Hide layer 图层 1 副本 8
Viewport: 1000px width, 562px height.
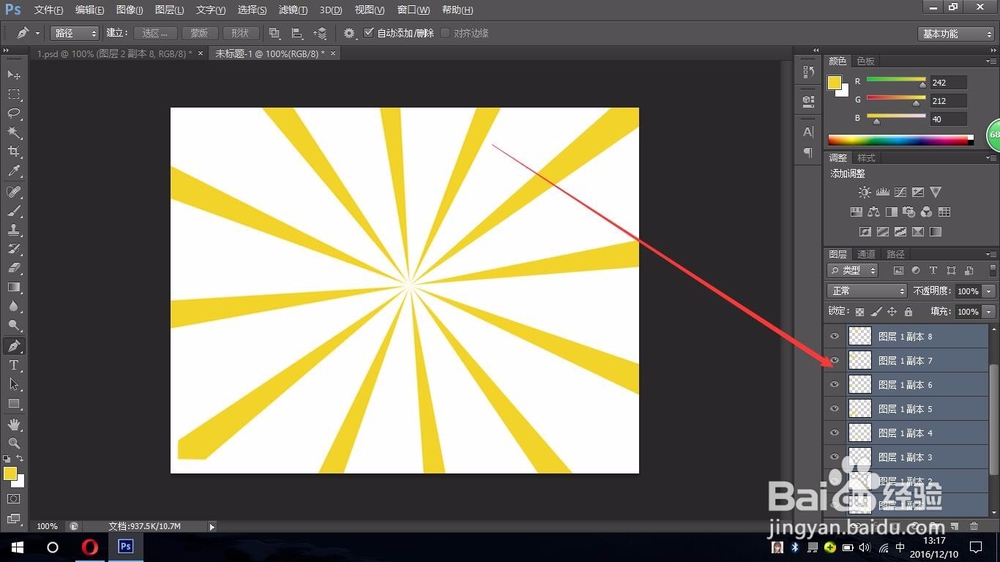pyautogui.click(x=834, y=336)
